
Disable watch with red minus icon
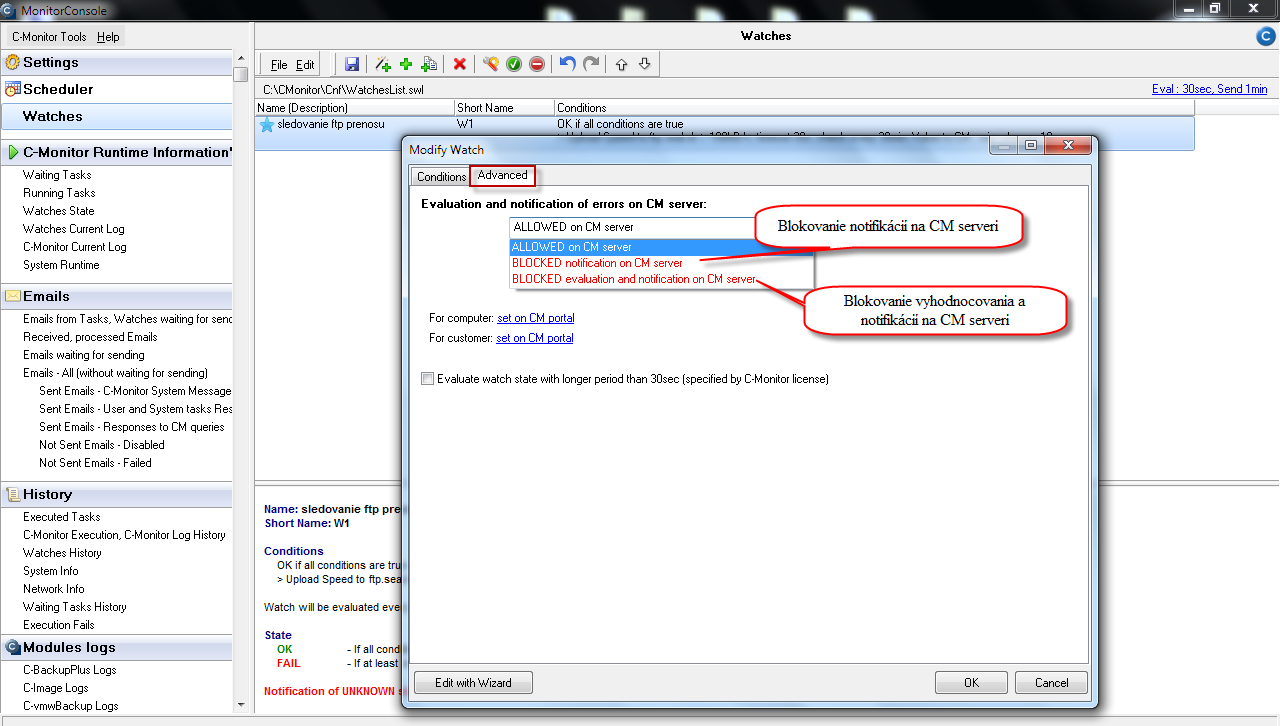tap(537, 64)
